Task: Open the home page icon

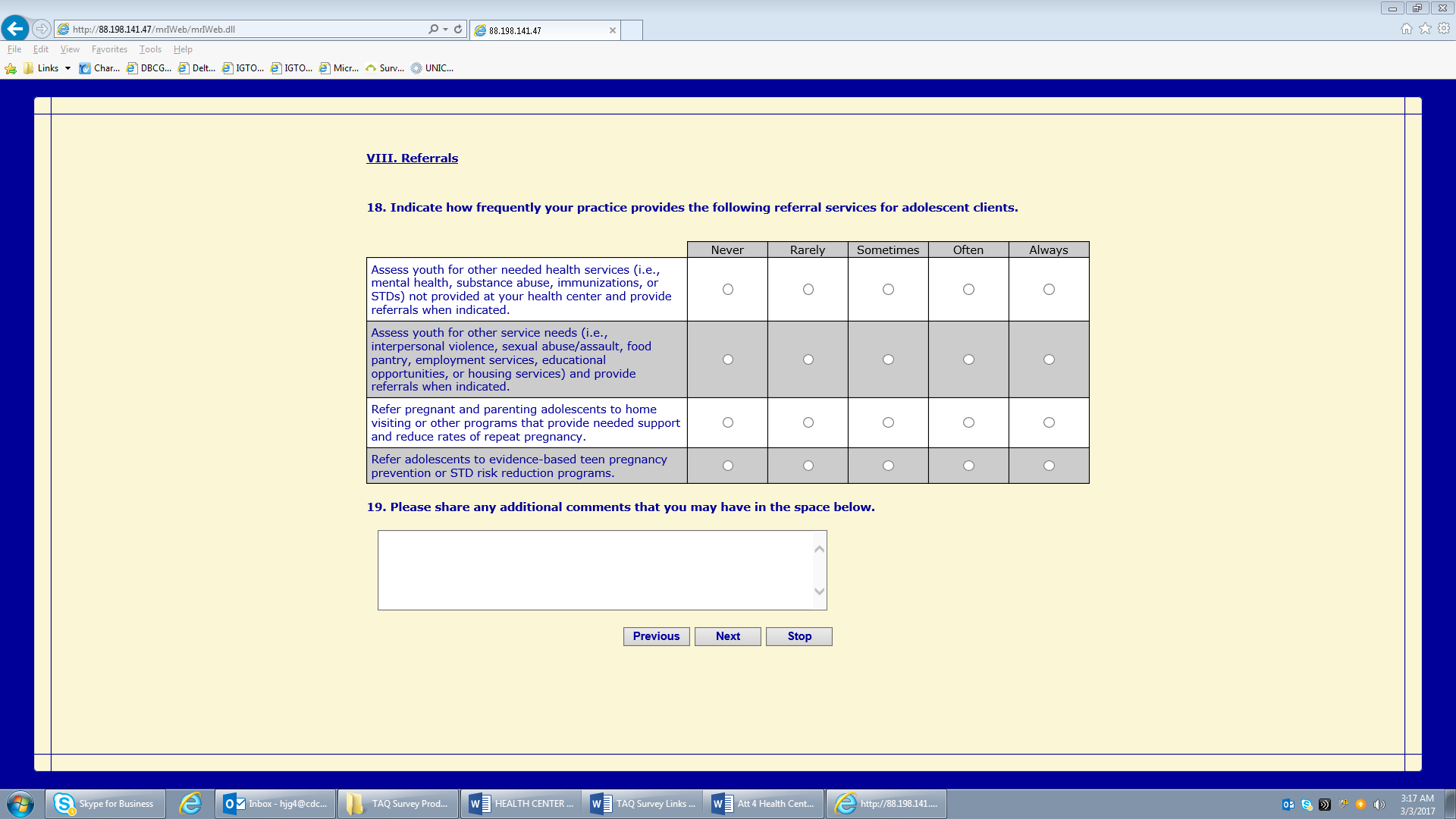Action: (x=1407, y=29)
